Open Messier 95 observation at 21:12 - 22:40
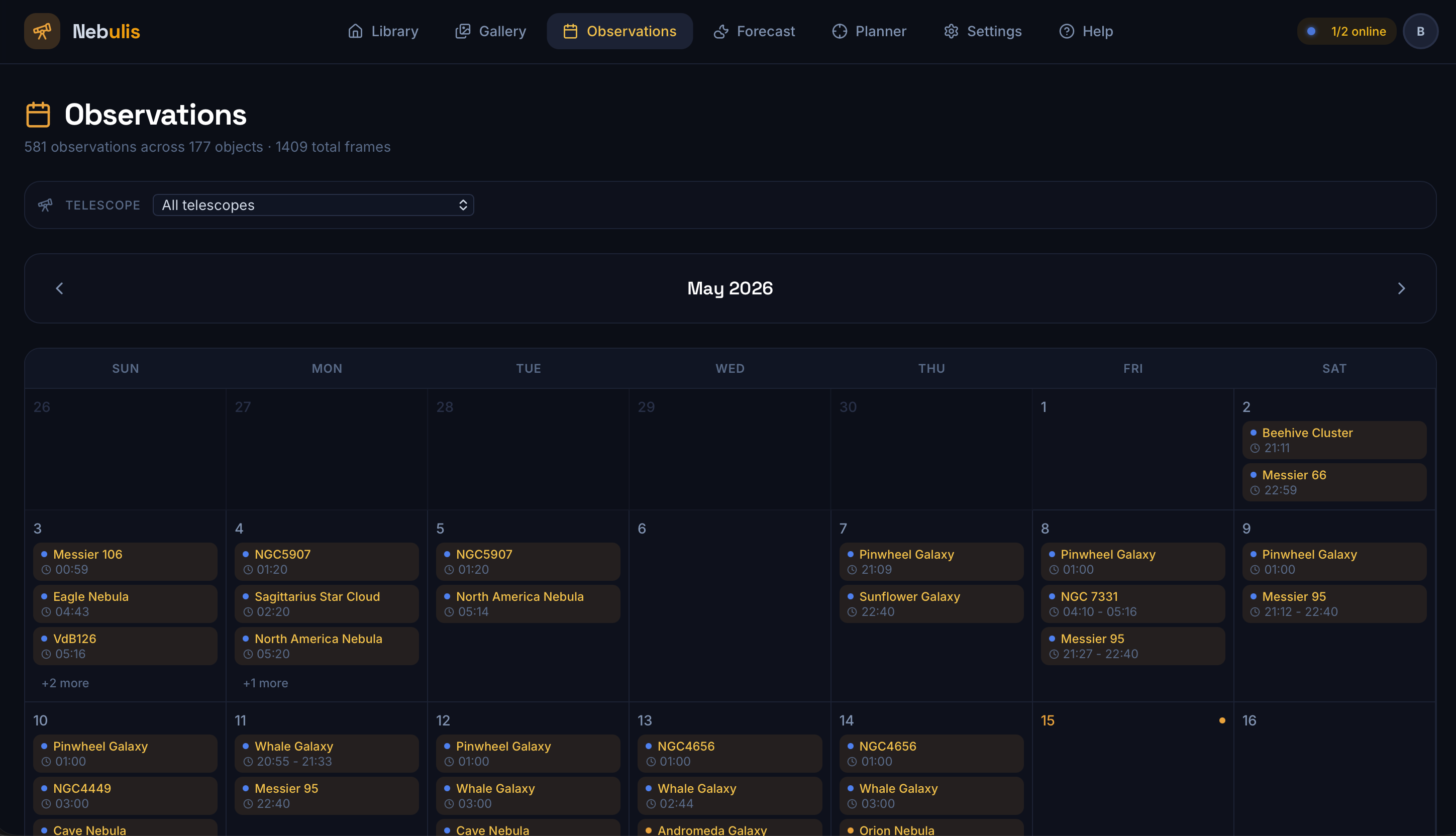Viewport: 1456px width, 836px height. tap(1334, 604)
